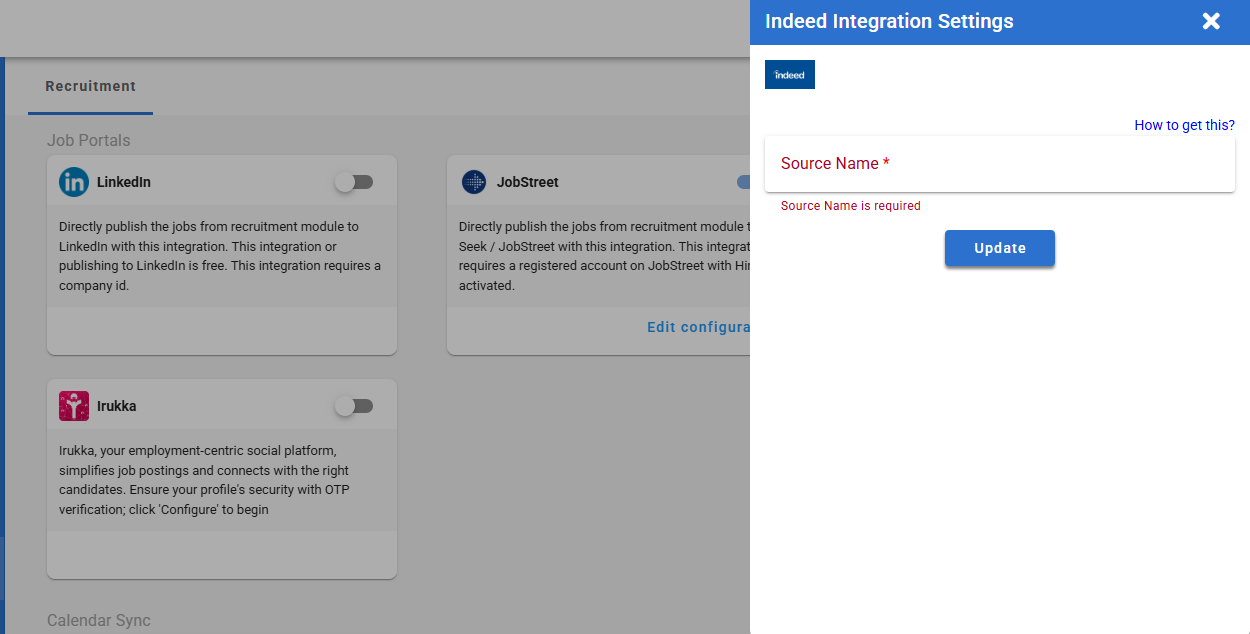This screenshot has height=634, width=1250.
Task: Click the Job Portals section heading
Action: click(x=88, y=140)
